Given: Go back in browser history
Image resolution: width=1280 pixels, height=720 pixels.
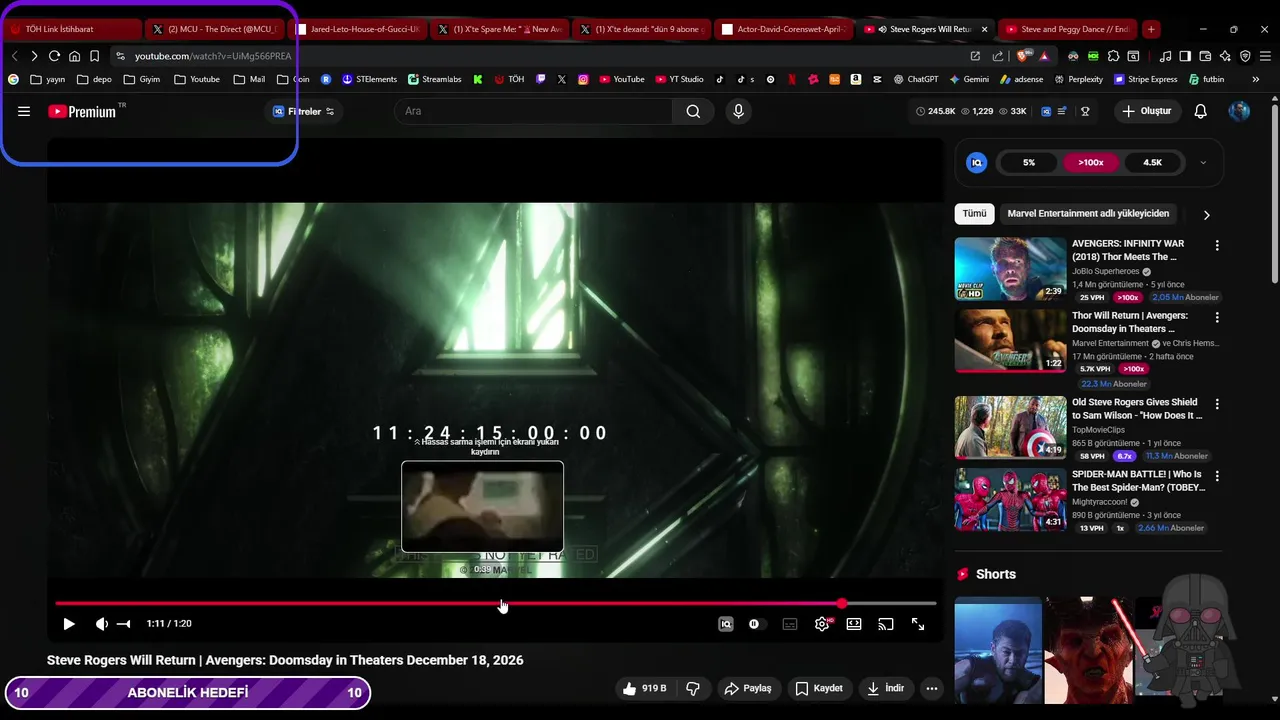Looking at the screenshot, I should [15, 56].
